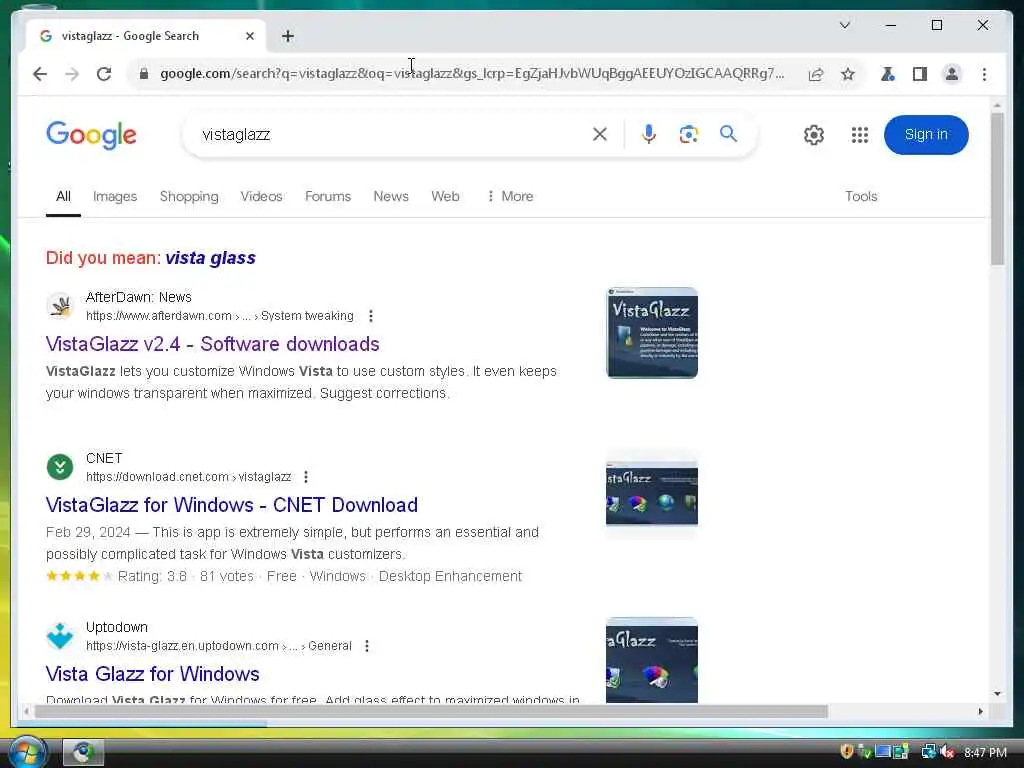Click the afterdawn.com URL breadcrumb
This screenshot has height=768, width=1024.
click(x=219, y=316)
